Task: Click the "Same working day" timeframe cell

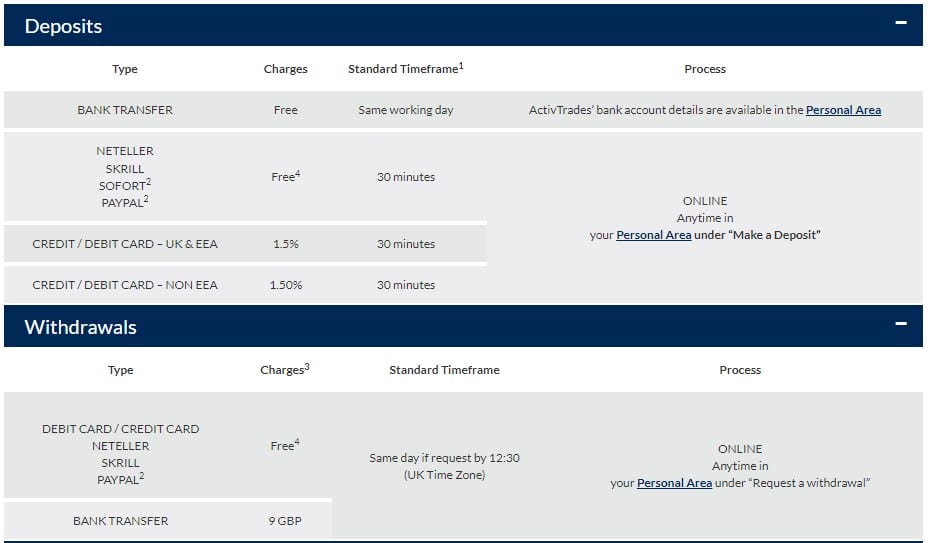Action: click(405, 110)
